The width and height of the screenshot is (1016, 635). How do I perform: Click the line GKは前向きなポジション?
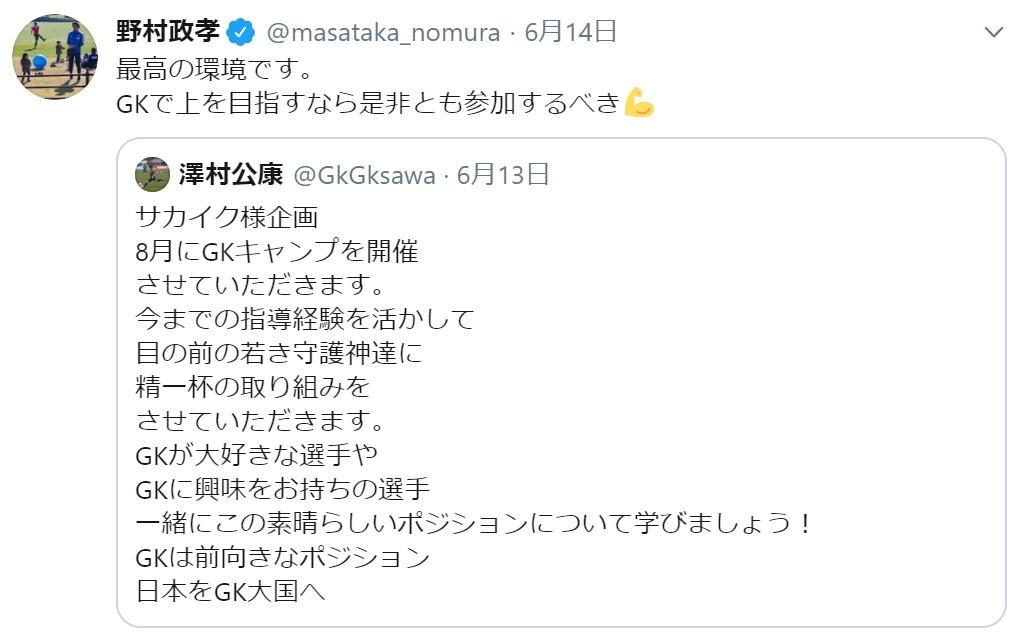[282, 556]
